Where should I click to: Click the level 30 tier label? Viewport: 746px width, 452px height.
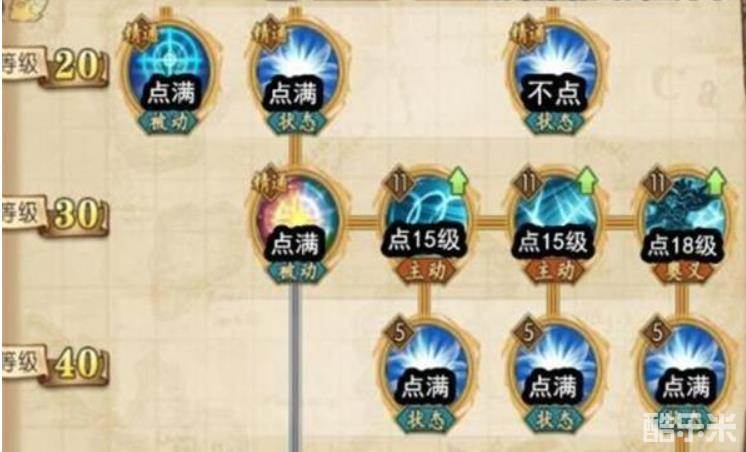coord(55,215)
